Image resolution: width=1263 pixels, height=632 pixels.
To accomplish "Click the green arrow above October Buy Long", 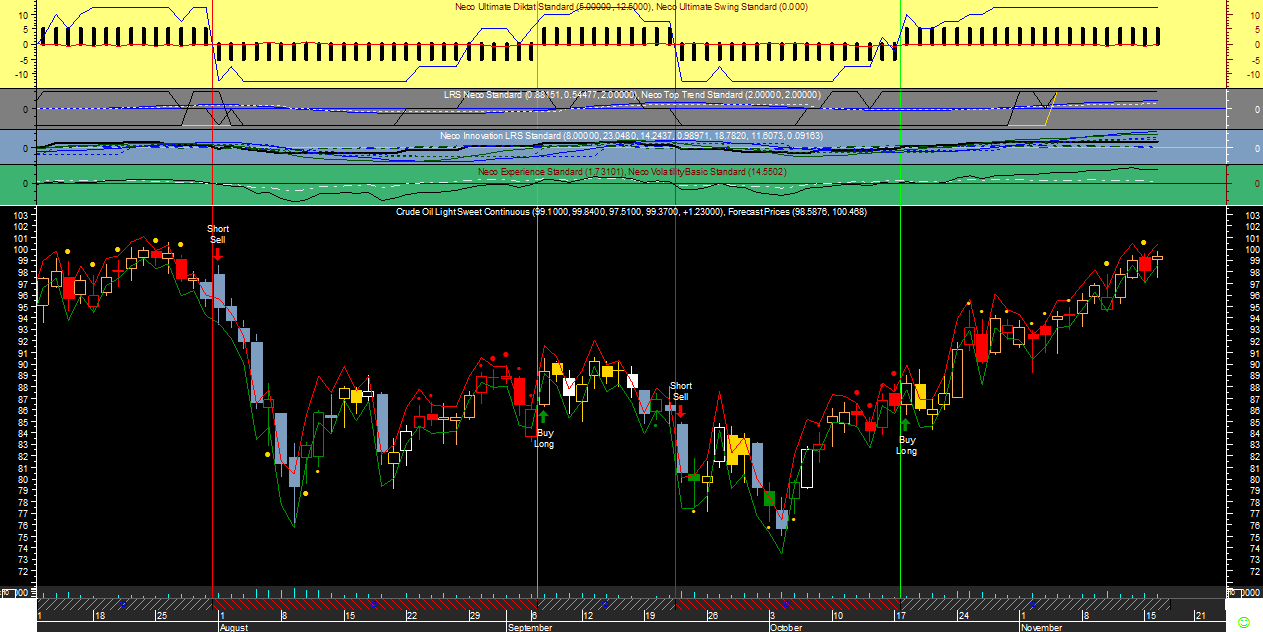I will [906, 424].
